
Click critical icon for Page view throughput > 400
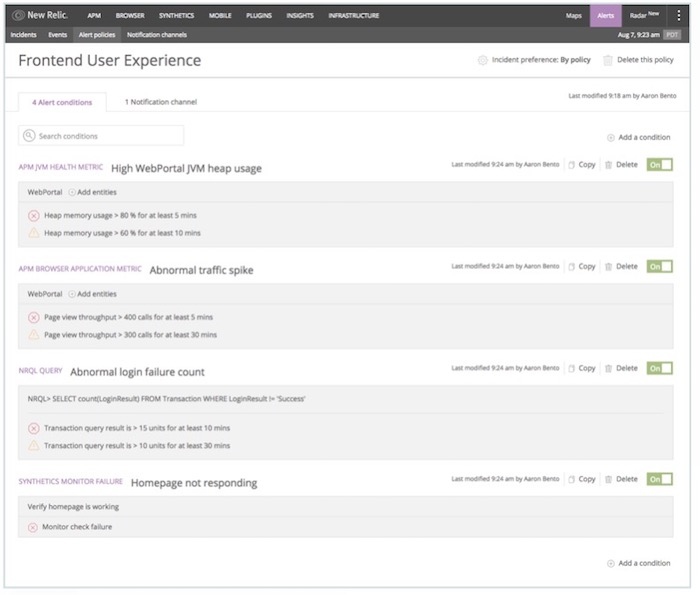pyautogui.click(x=33, y=317)
